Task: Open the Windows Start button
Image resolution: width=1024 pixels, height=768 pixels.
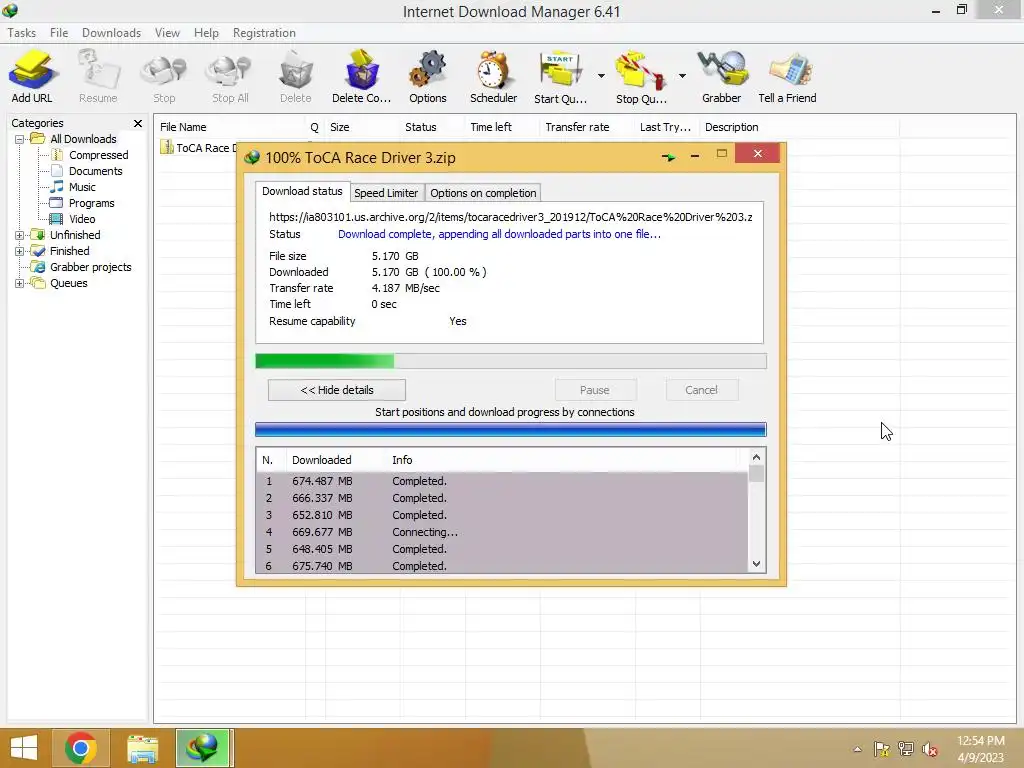Action: pyautogui.click(x=24, y=748)
